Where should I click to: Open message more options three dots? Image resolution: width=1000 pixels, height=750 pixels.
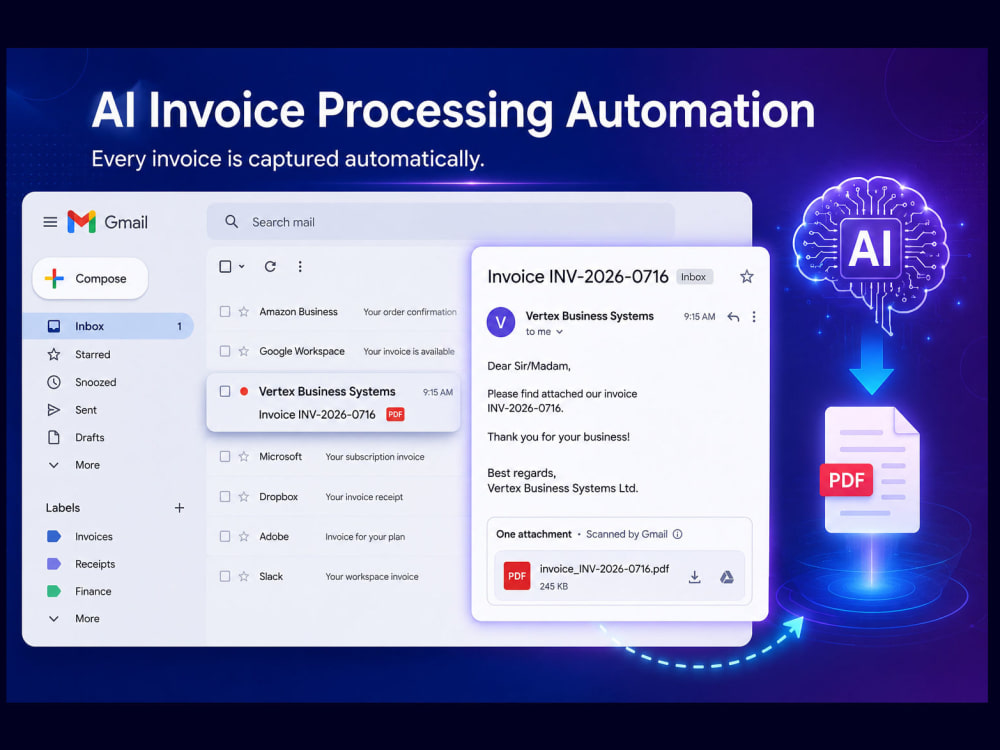coord(754,316)
